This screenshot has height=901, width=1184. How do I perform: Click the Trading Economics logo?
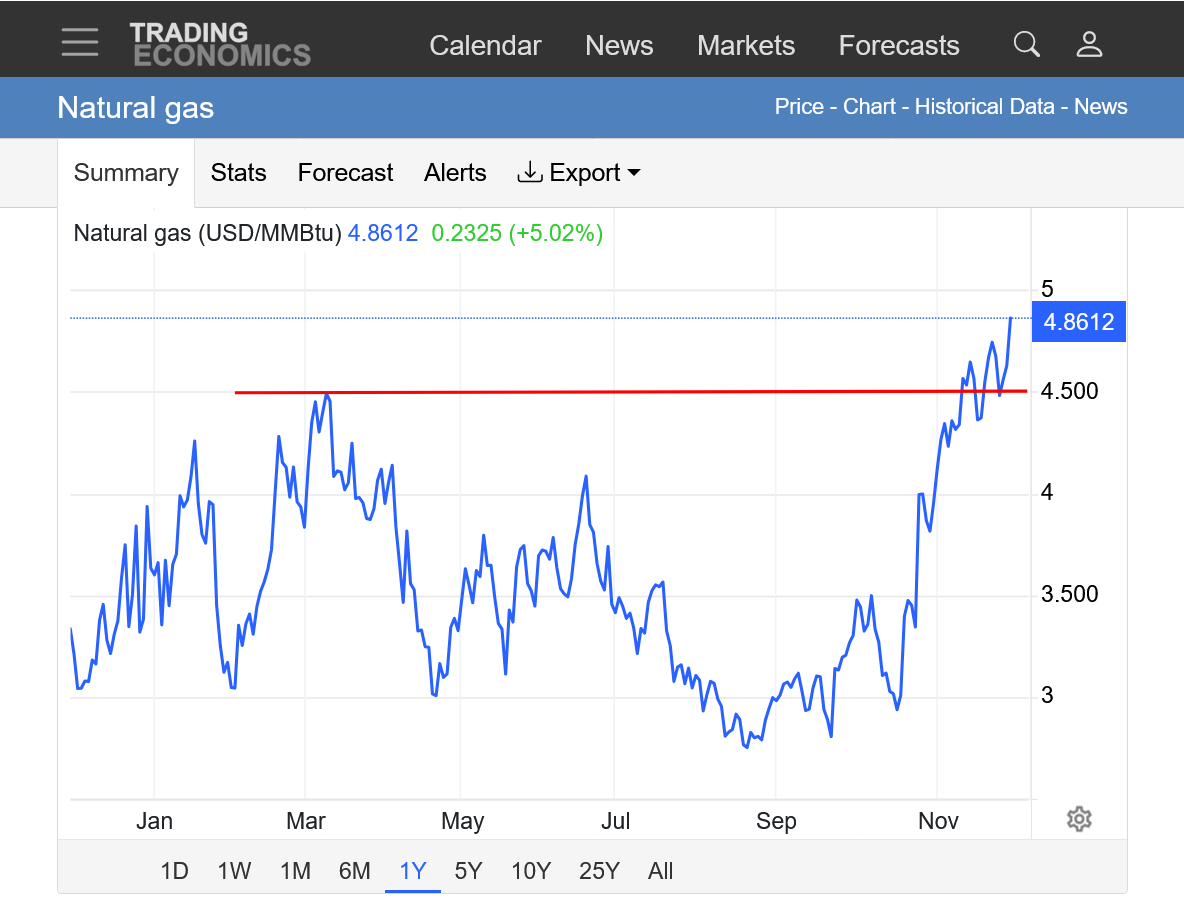pos(220,45)
